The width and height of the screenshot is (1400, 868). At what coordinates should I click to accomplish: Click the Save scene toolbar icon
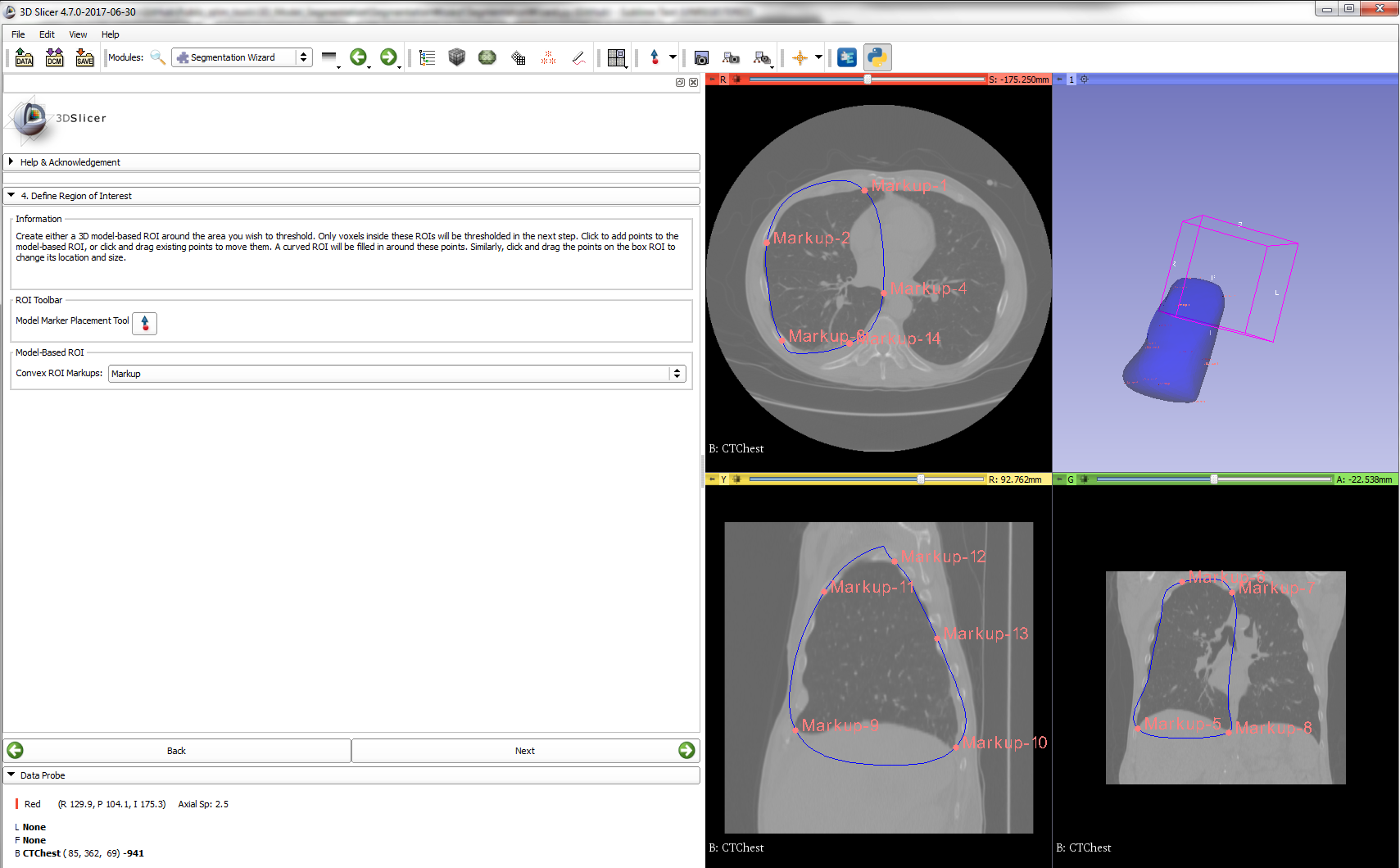84,57
